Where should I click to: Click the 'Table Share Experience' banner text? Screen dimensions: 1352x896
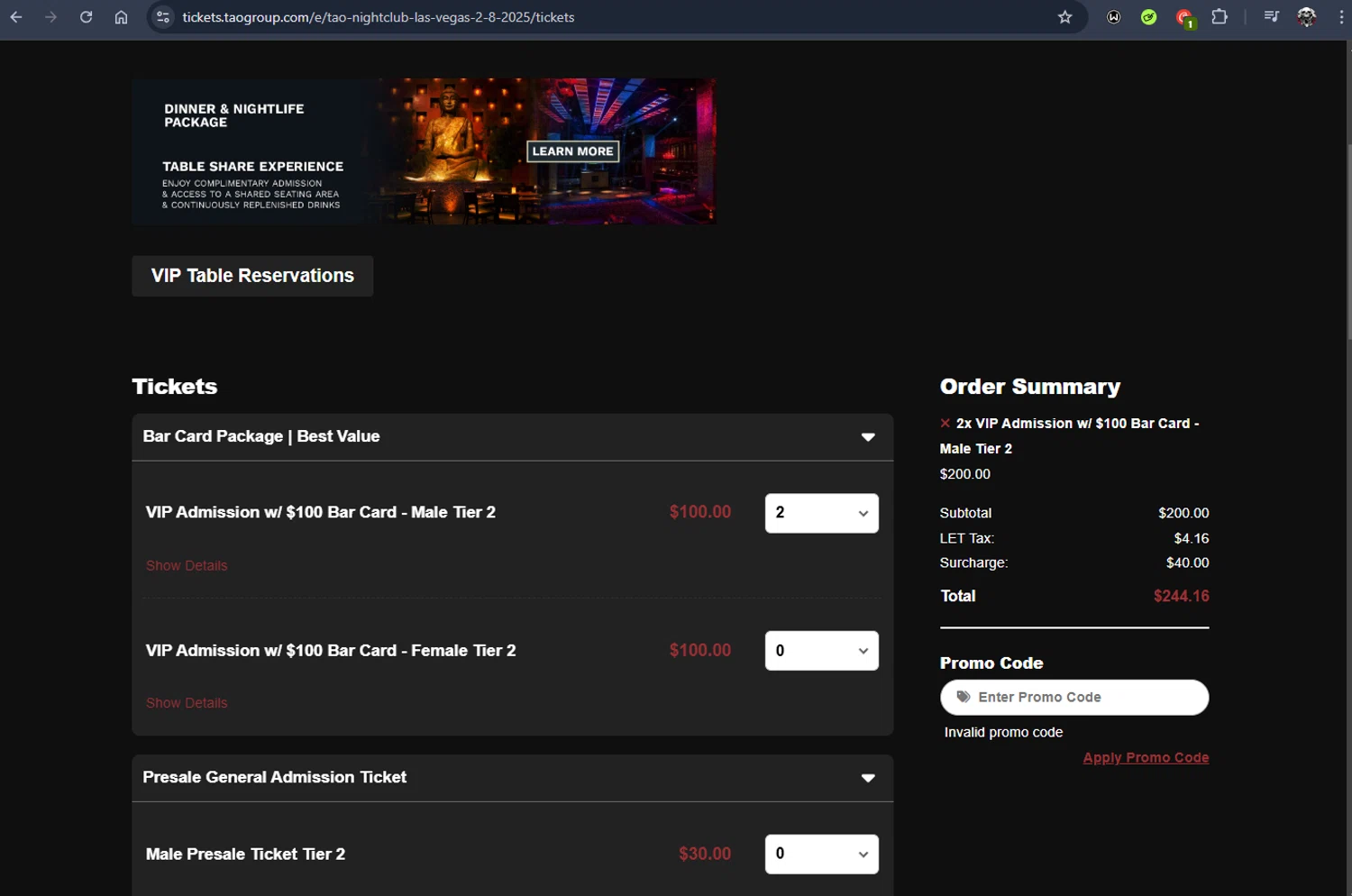(x=252, y=167)
